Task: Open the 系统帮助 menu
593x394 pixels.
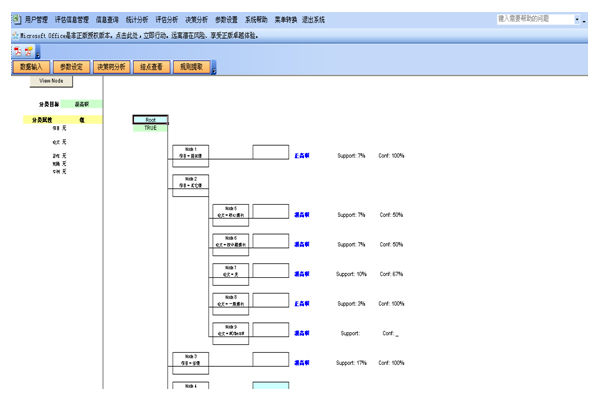Action: [x=256, y=19]
